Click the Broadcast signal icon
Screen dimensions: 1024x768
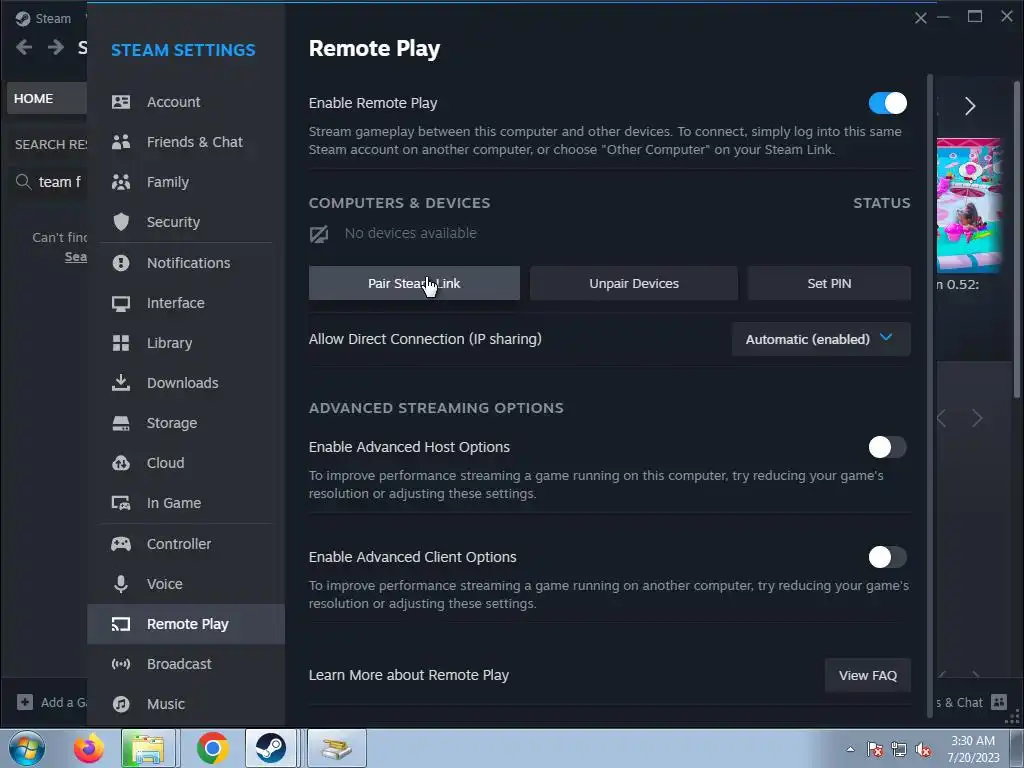coord(121,664)
